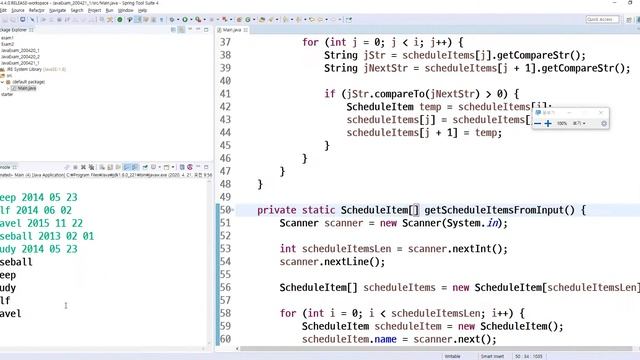The height and width of the screenshot is (360, 640).
Task: Toggle the highlighted main toolbar button
Action: coord(137,20)
